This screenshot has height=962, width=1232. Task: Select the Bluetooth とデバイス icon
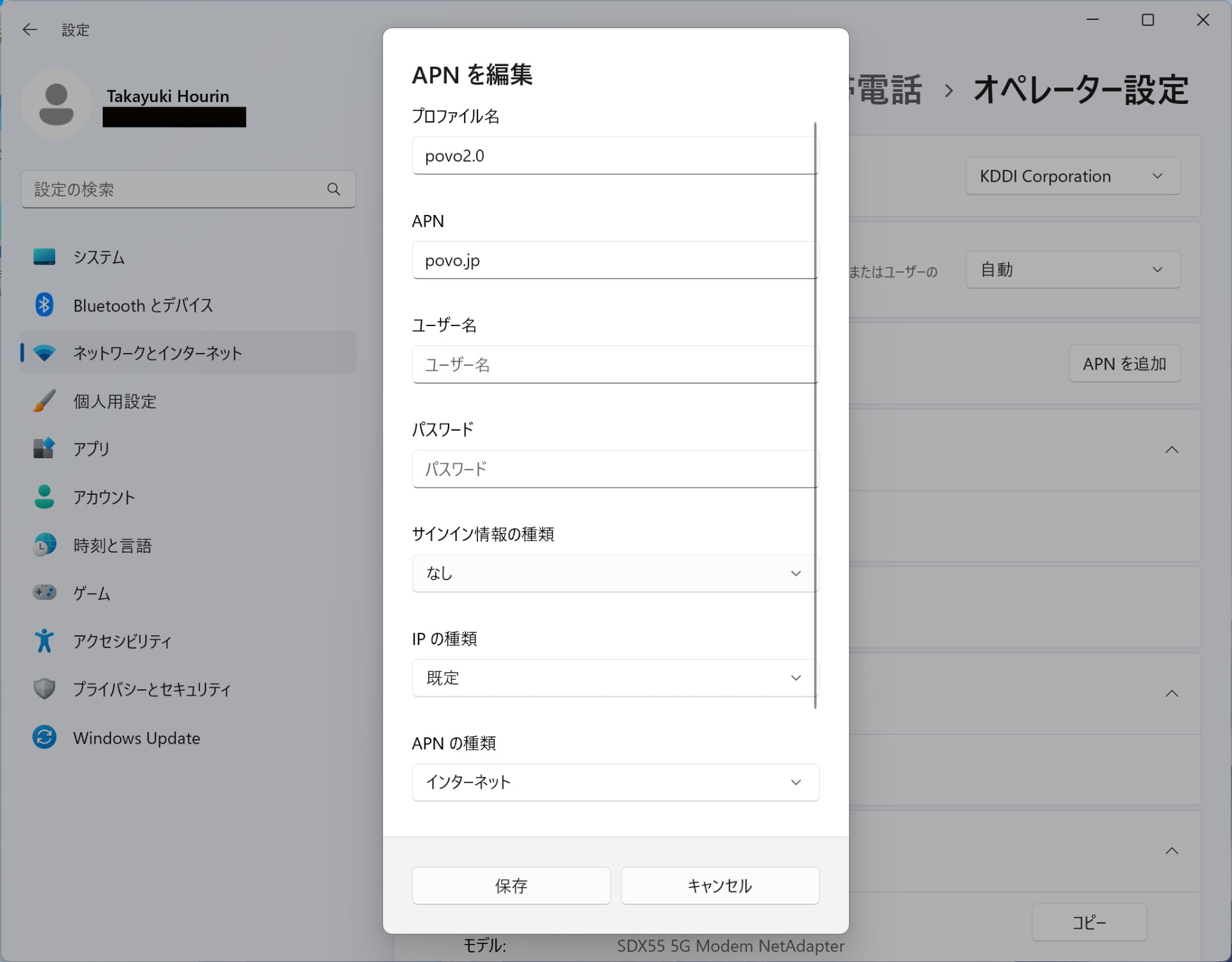pyautogui.click(x=45, y=305)
